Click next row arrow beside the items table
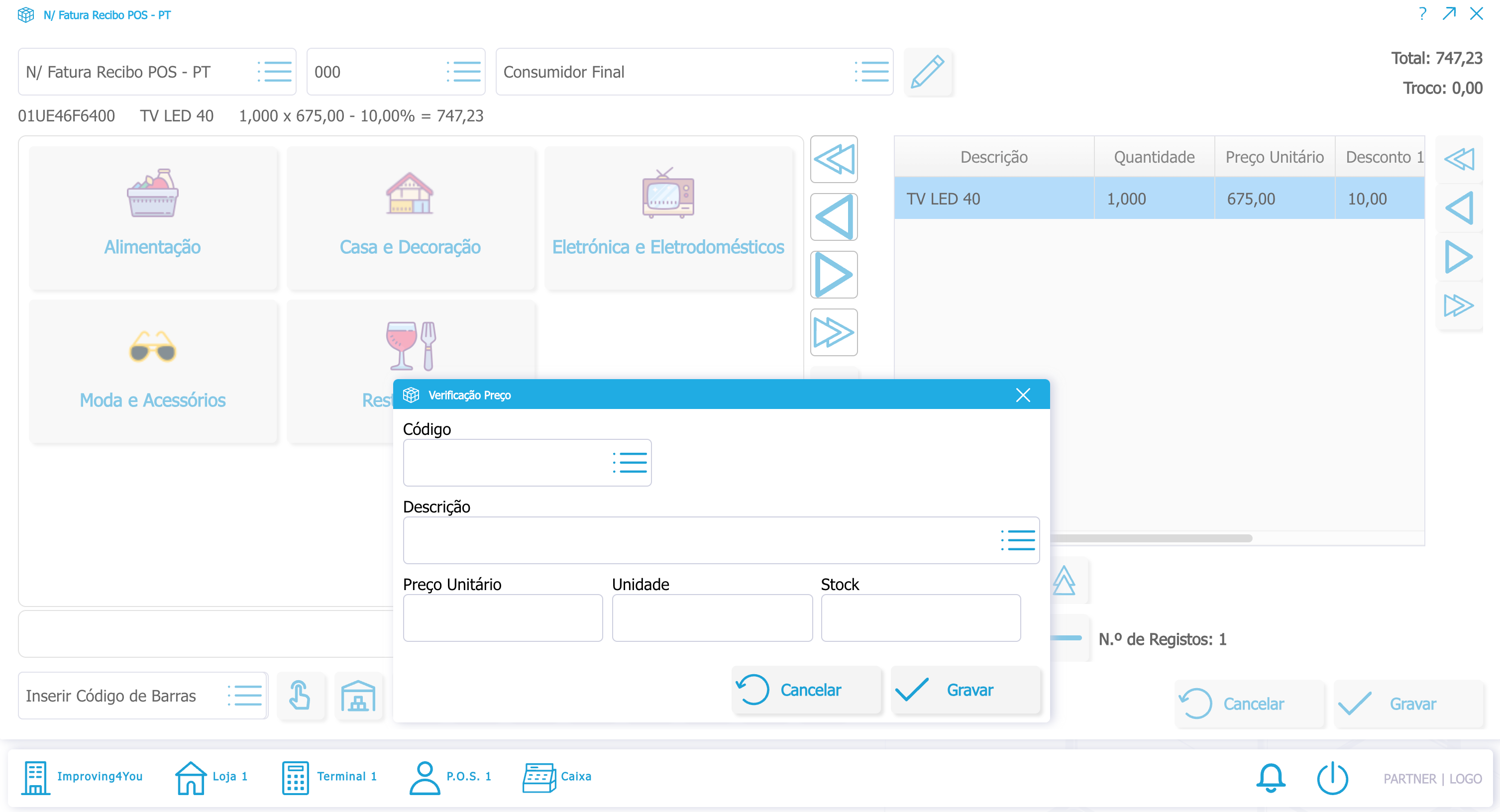The image size is (1500, 812). [1458, 257]
